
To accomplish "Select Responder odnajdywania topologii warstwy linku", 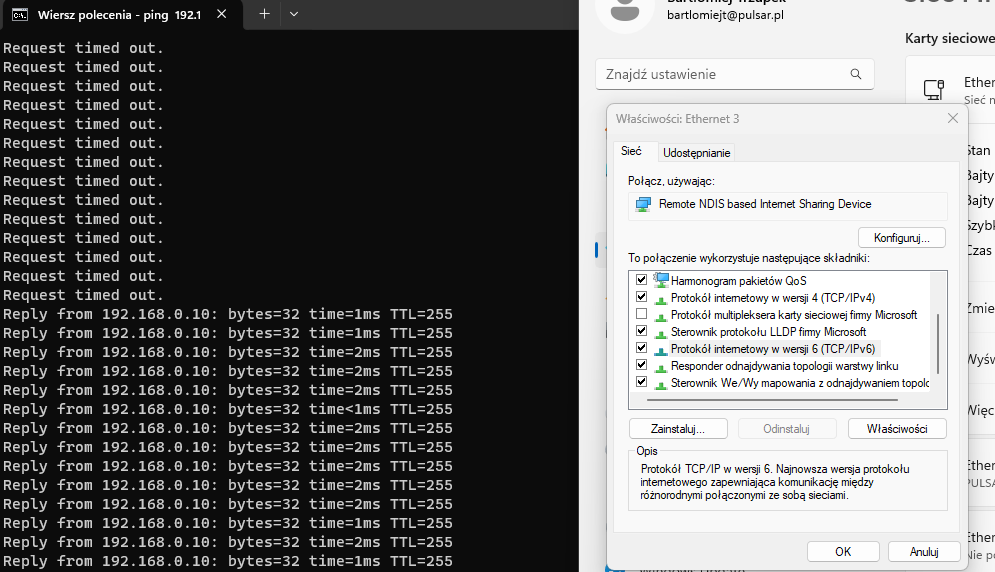I will (784, 366).
